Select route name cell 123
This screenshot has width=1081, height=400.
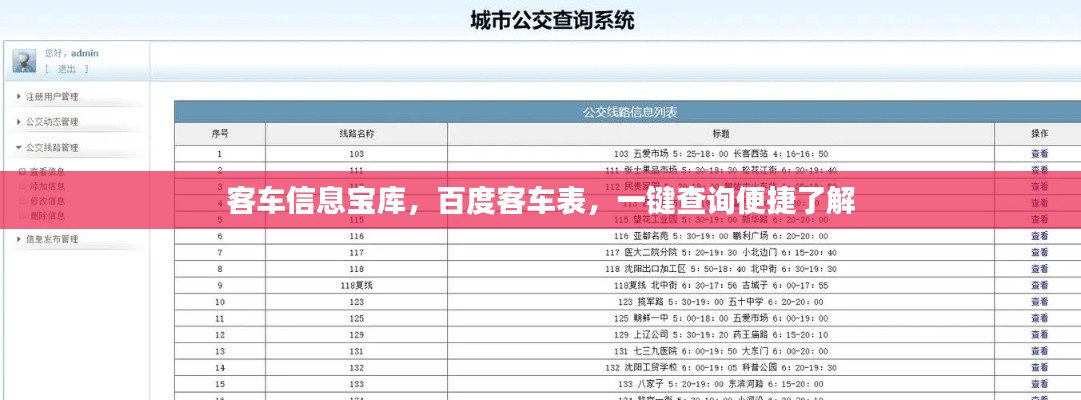click(x=356, y=302)
